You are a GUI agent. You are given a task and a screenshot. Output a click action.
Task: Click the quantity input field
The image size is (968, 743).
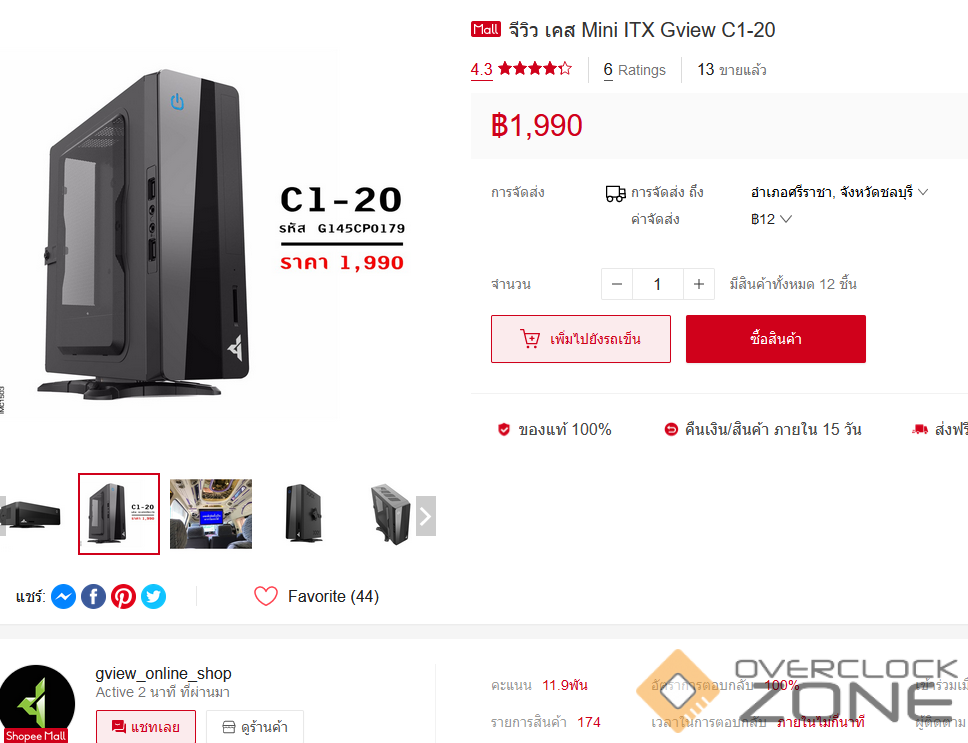tap(657, 284)
